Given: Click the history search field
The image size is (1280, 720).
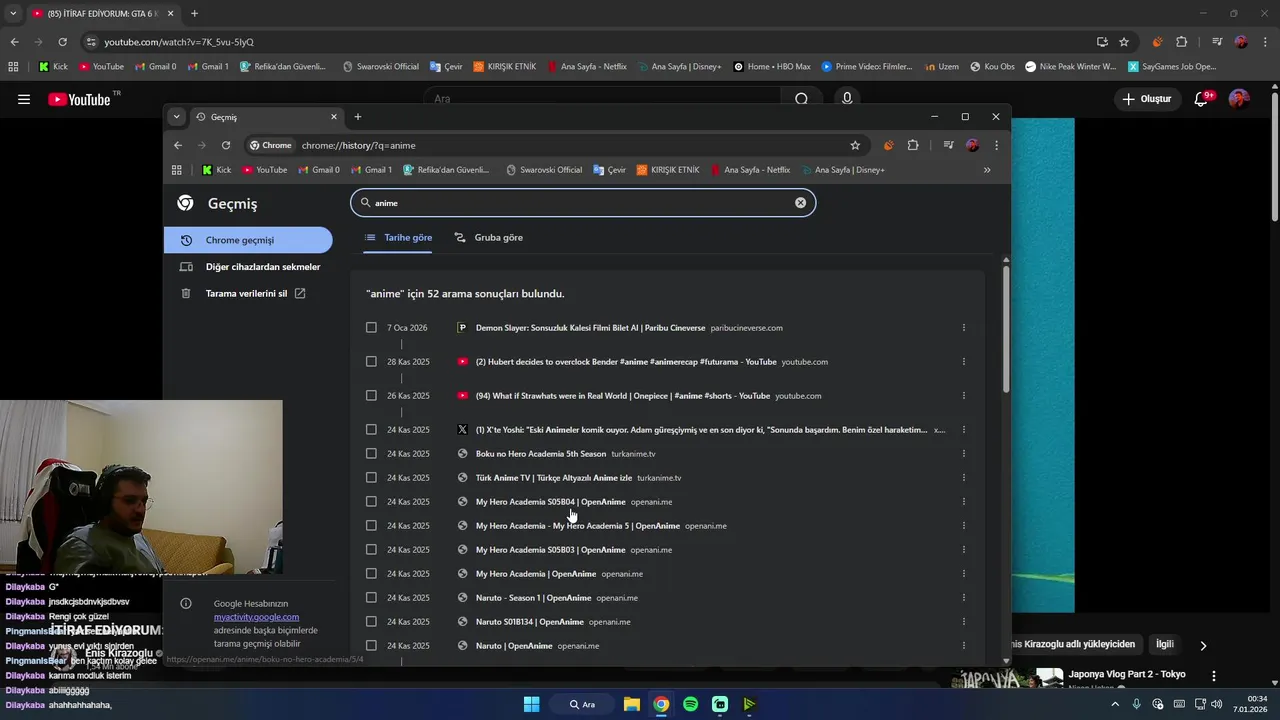Looking at the screenshot, I should (x=583, y=203).
